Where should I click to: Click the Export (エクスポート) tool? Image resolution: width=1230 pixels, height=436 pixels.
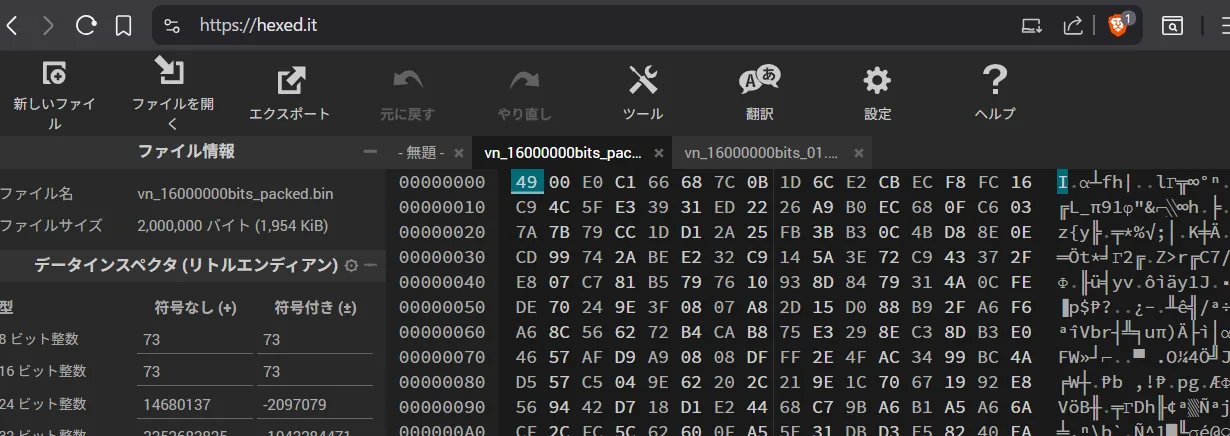[x=290, y=94]
